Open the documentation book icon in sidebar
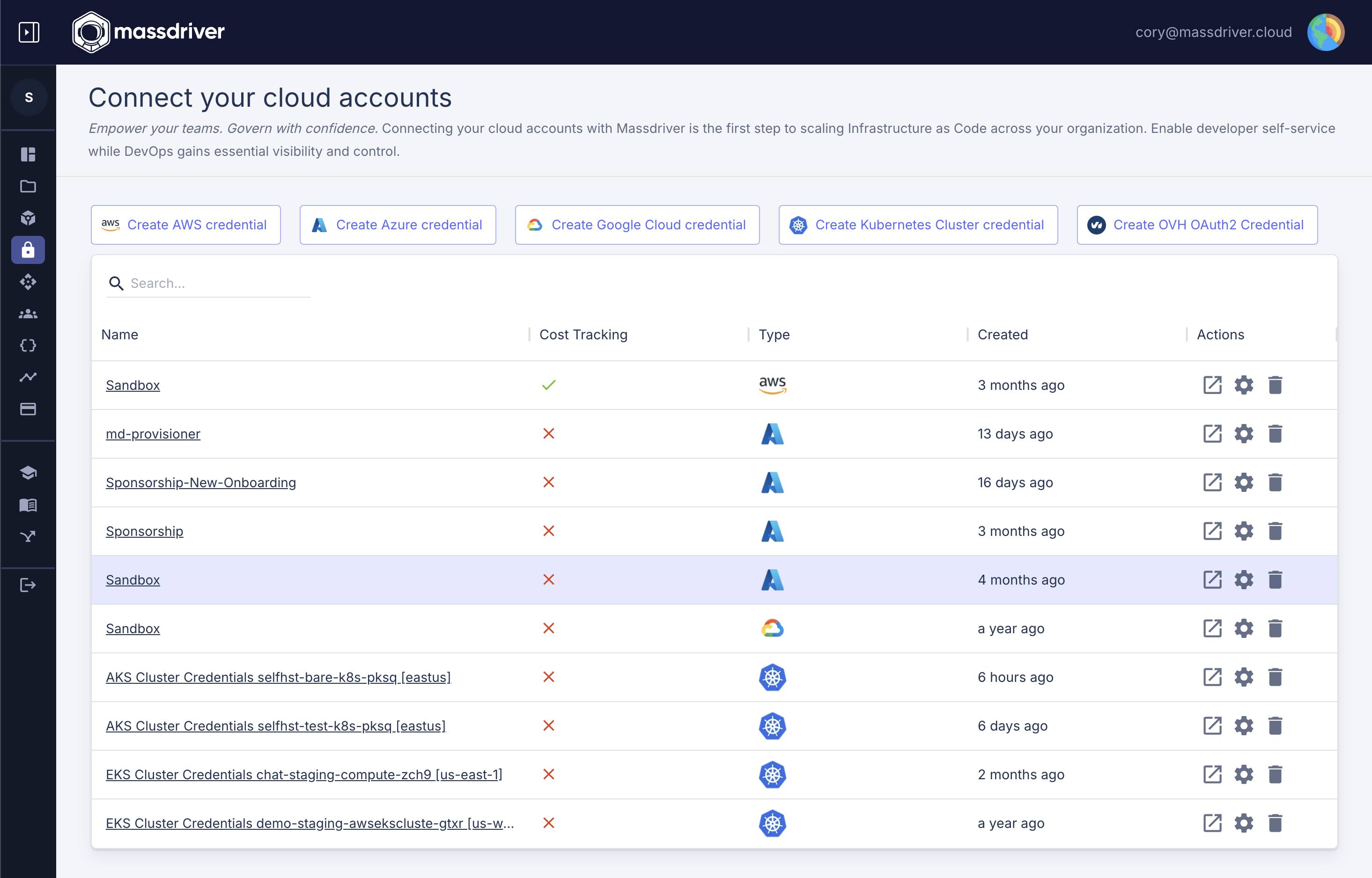Image resolution: width=1372 pixels, height=878 pixels. (x=28, y=505)
